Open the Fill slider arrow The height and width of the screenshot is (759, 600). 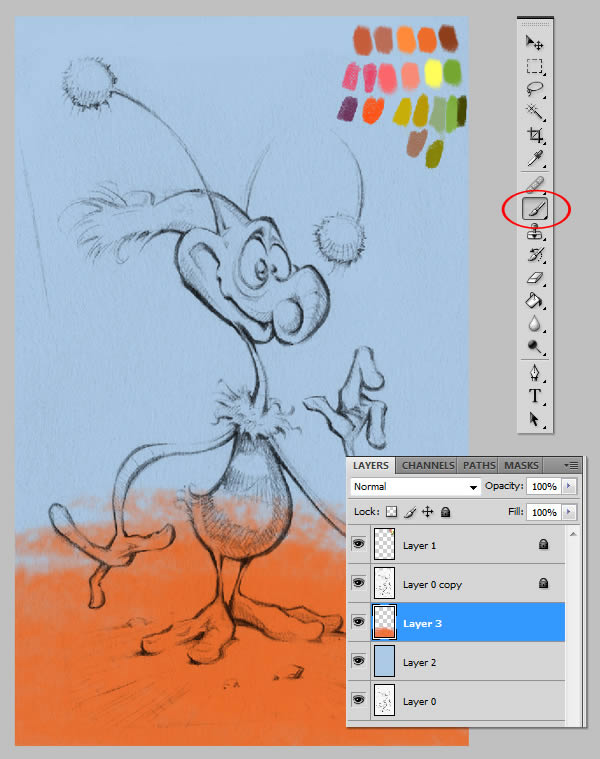(x=569, y=512)
